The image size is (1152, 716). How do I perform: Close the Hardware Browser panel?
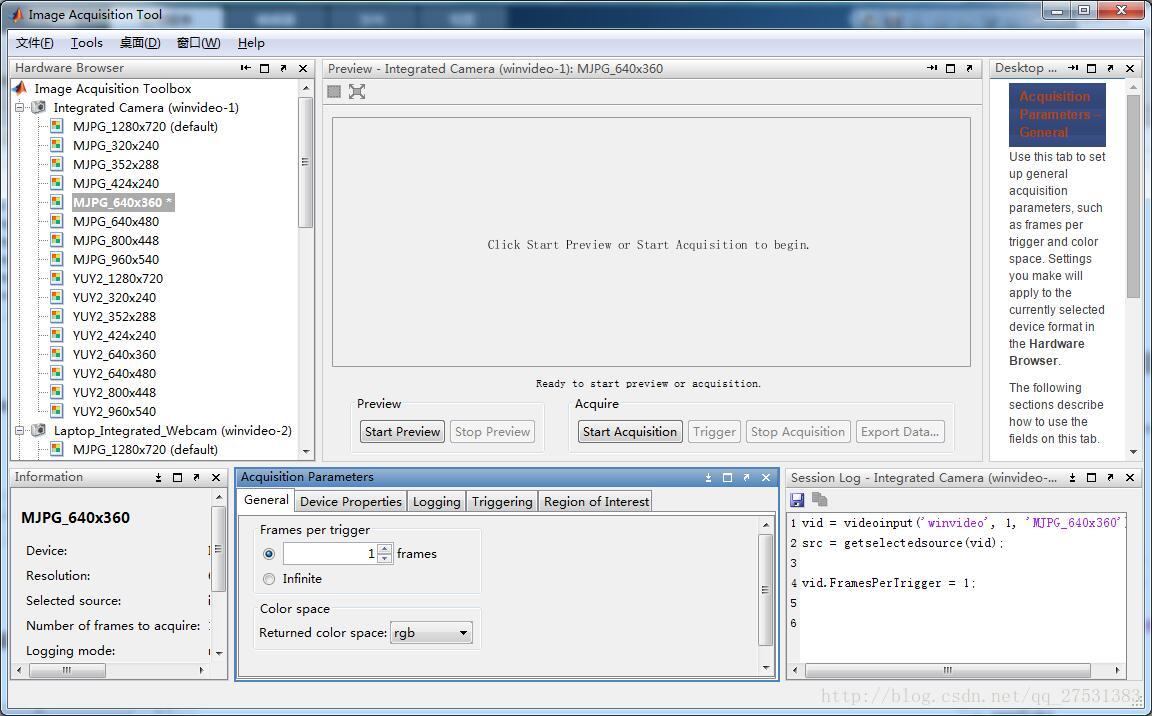coord(303,68)
